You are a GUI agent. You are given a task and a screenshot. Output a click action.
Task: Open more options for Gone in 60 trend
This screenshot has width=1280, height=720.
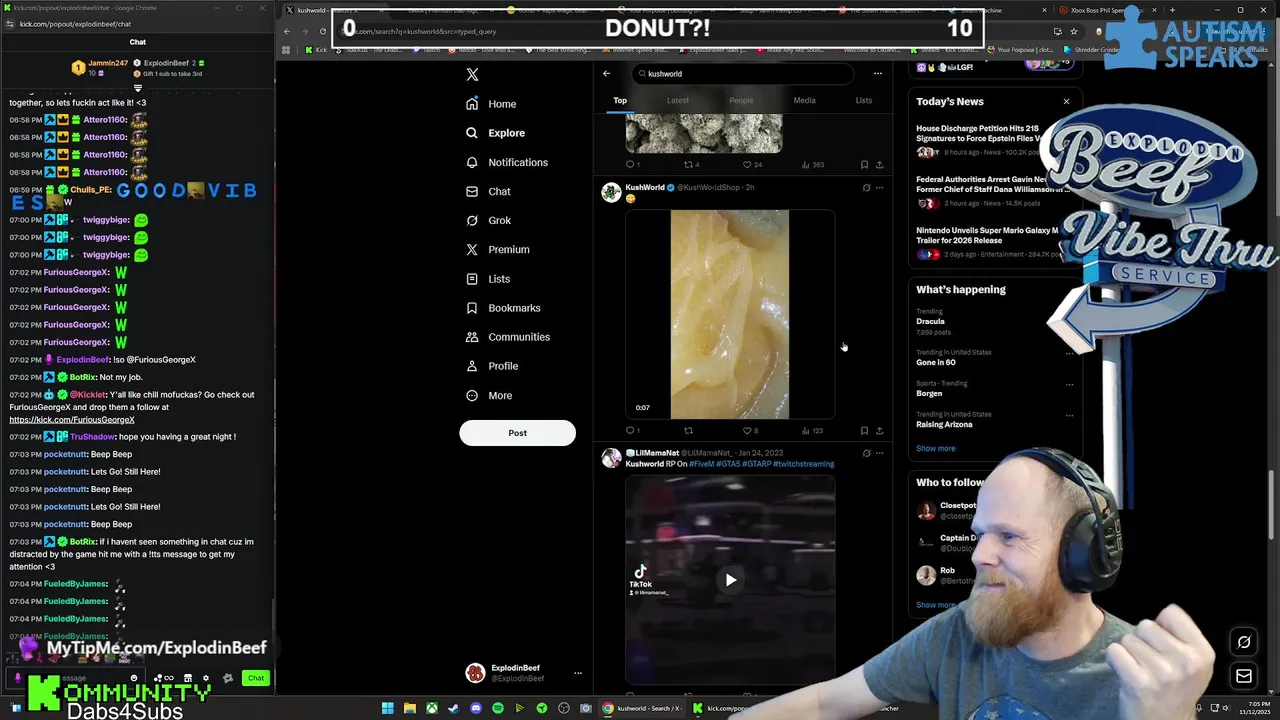[1069, 354]
